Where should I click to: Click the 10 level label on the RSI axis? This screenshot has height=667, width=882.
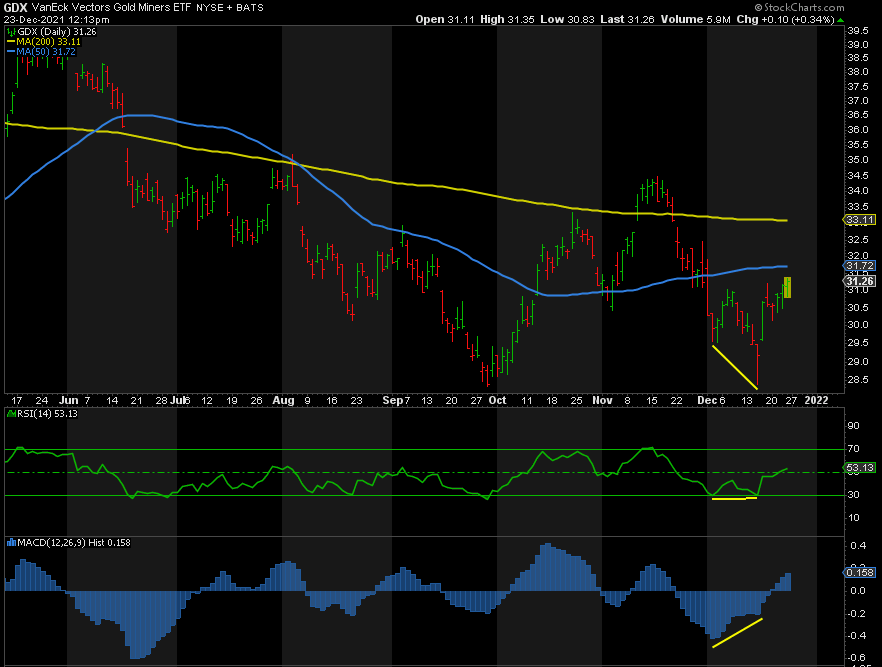853,517
